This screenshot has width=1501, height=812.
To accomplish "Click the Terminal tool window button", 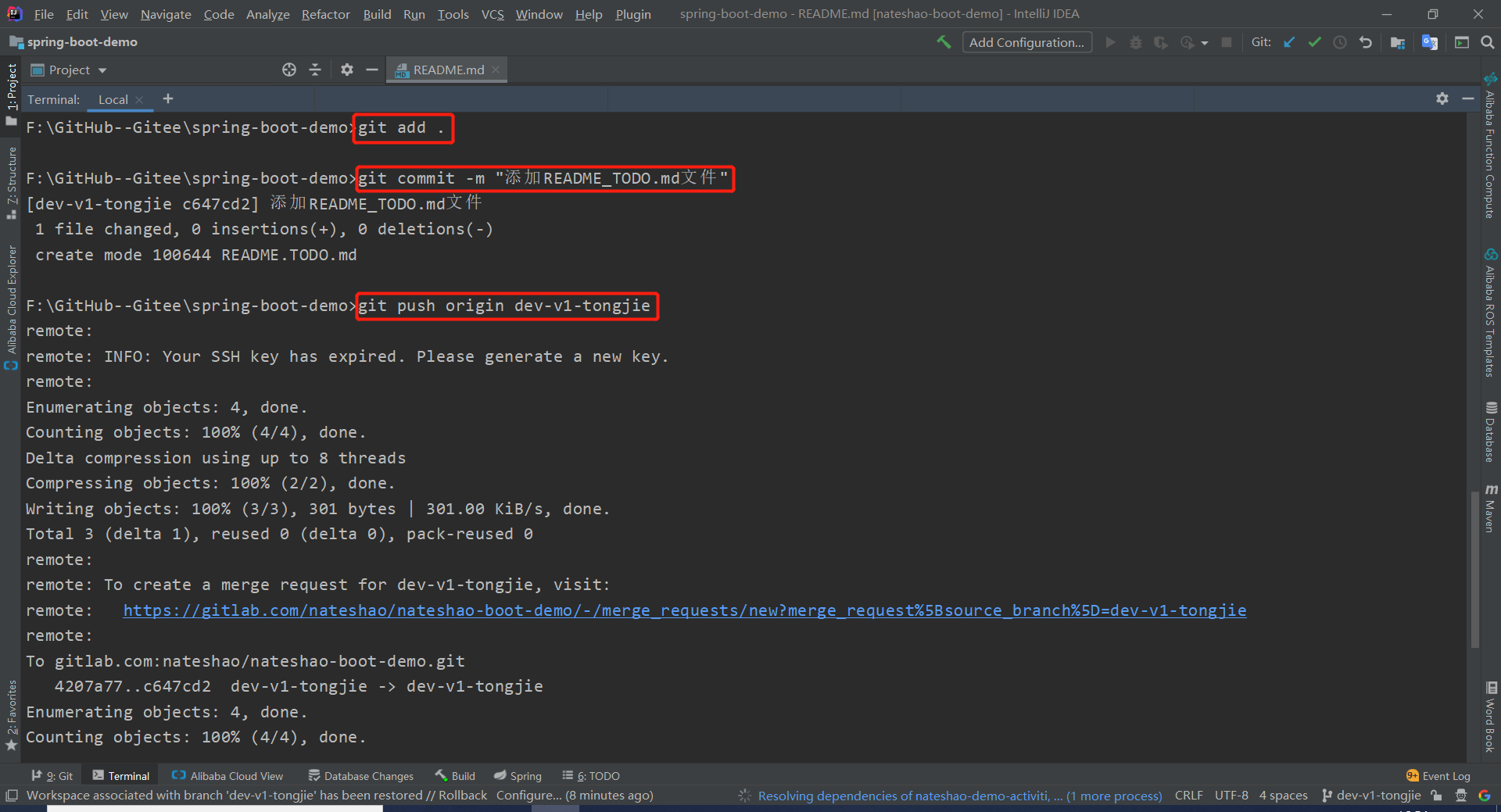I will click(x=121, y=775).
